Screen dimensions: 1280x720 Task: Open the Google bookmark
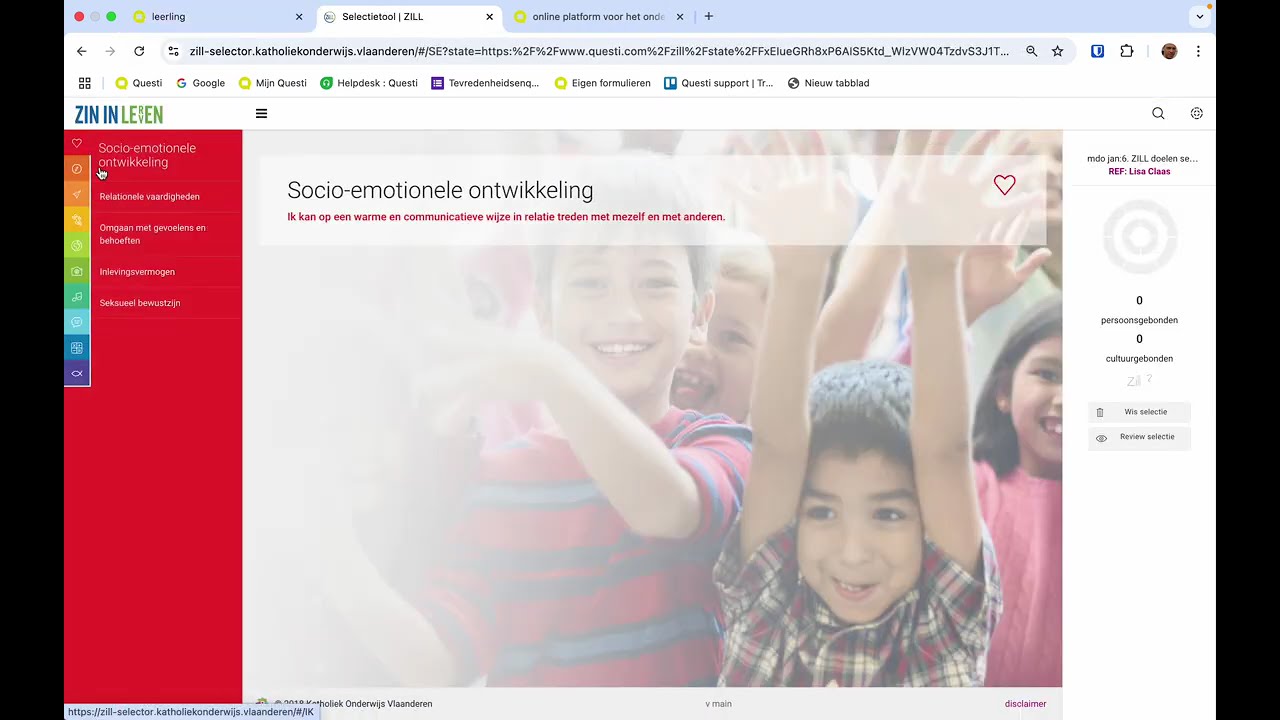(200, 83)
